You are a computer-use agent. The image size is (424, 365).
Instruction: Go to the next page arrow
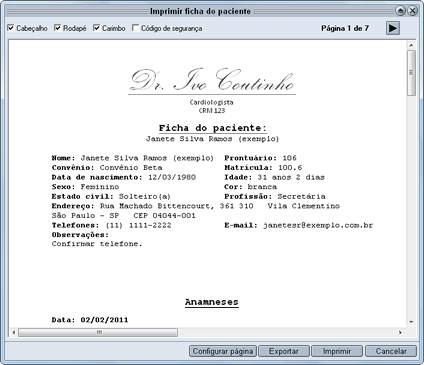[x=393, y=28]
